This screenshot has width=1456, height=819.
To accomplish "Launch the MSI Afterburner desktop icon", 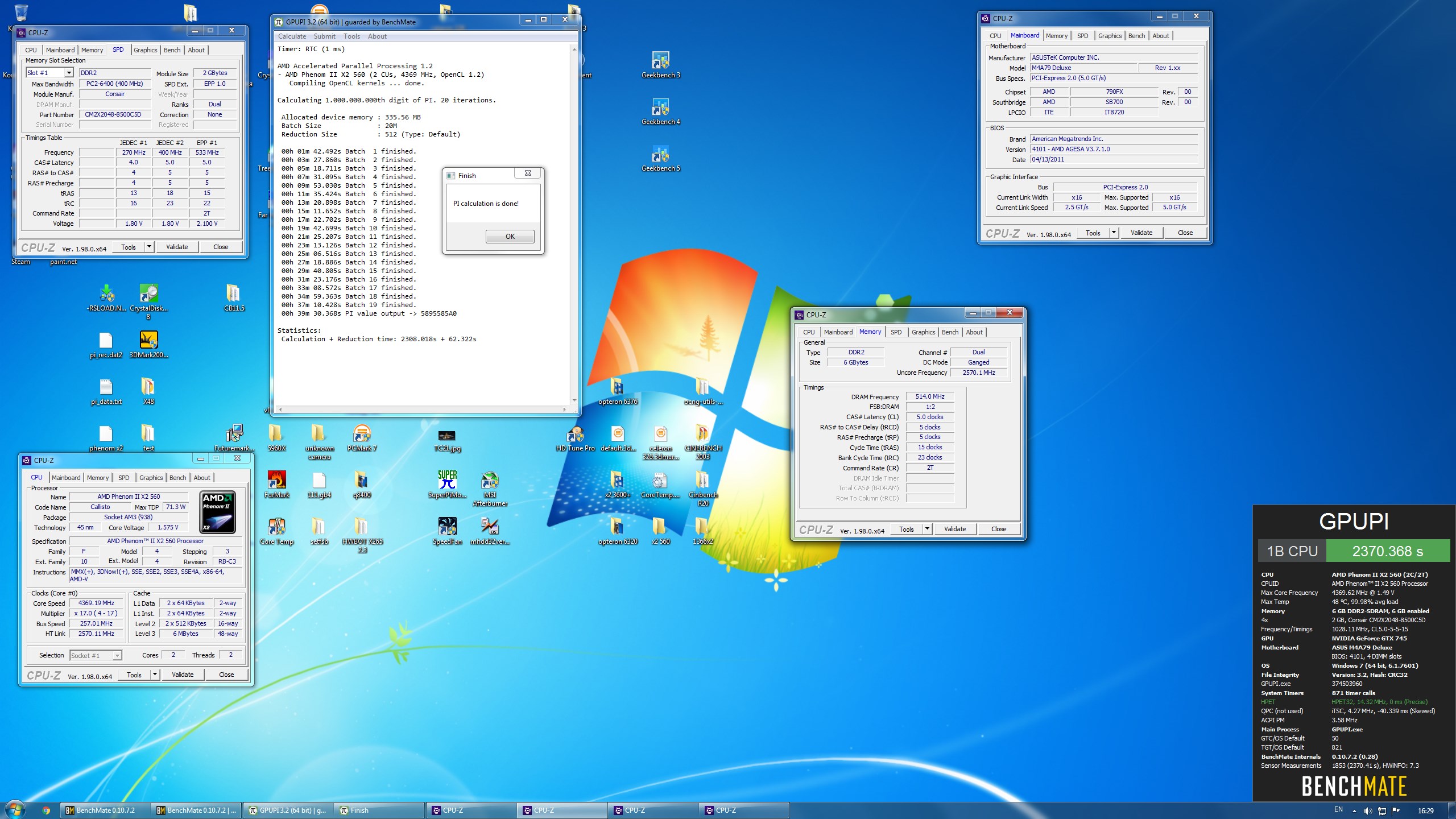I will pos(490,488).
